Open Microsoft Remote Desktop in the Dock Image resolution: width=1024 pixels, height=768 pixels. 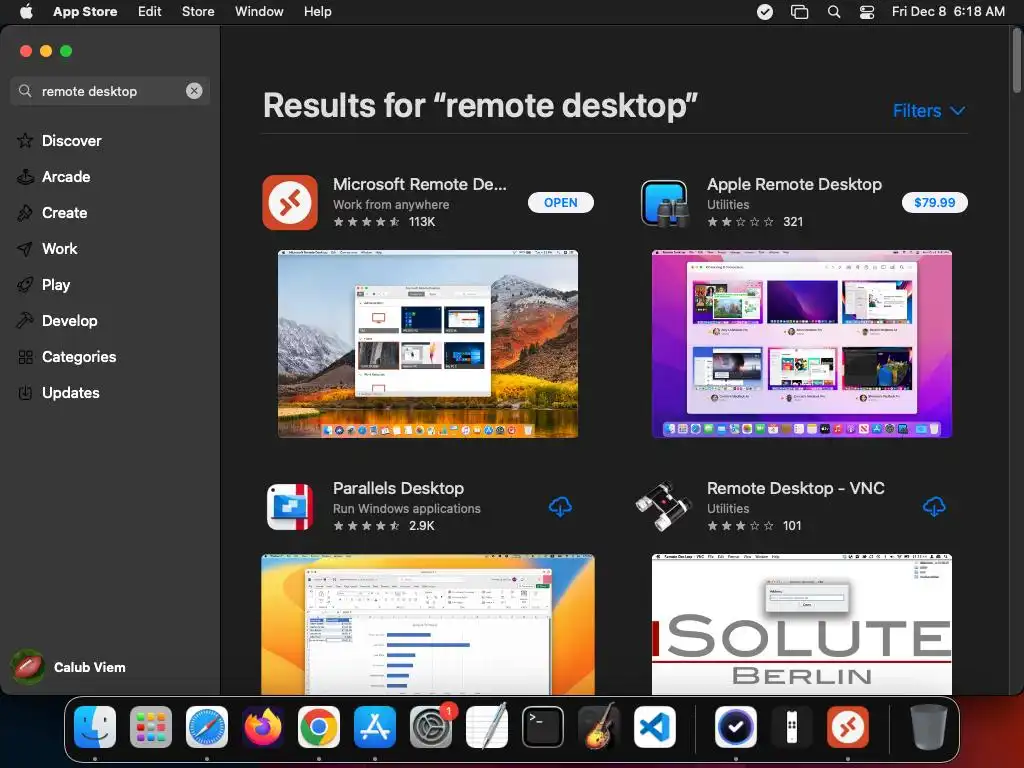(x=848, y=727)
